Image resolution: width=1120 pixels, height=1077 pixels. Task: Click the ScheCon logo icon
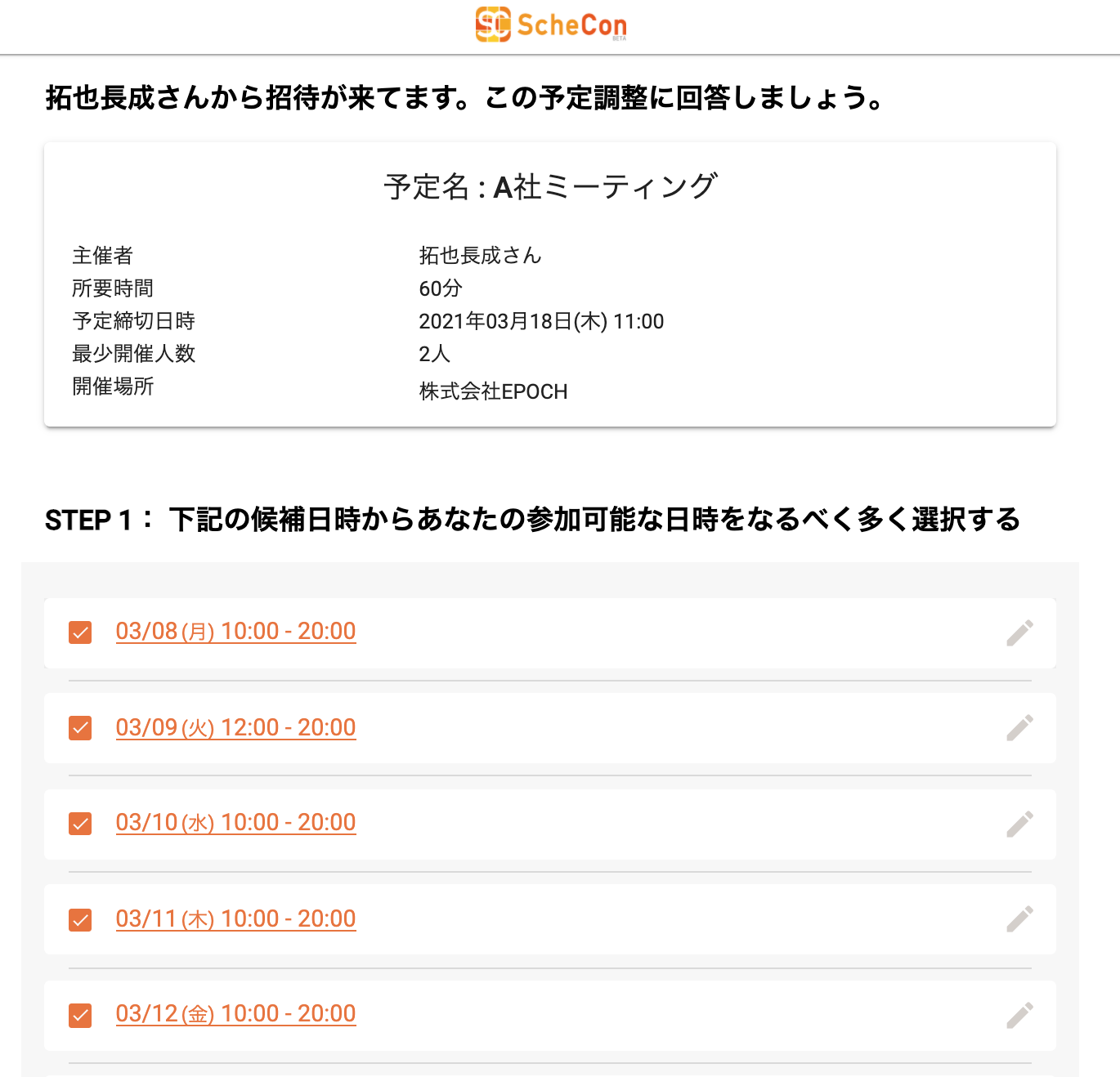[x=493, y=25]
